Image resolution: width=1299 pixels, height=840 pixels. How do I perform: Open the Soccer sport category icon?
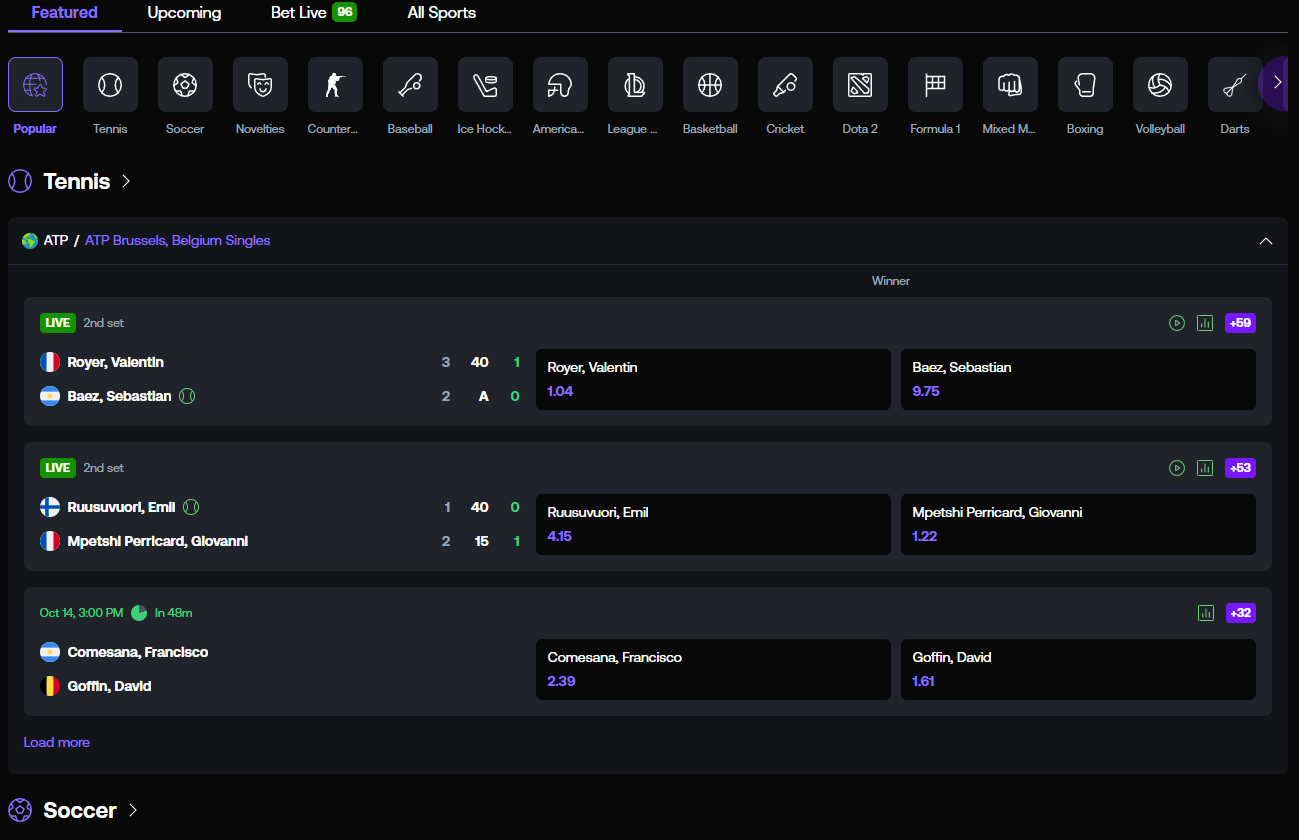[185, 85]
